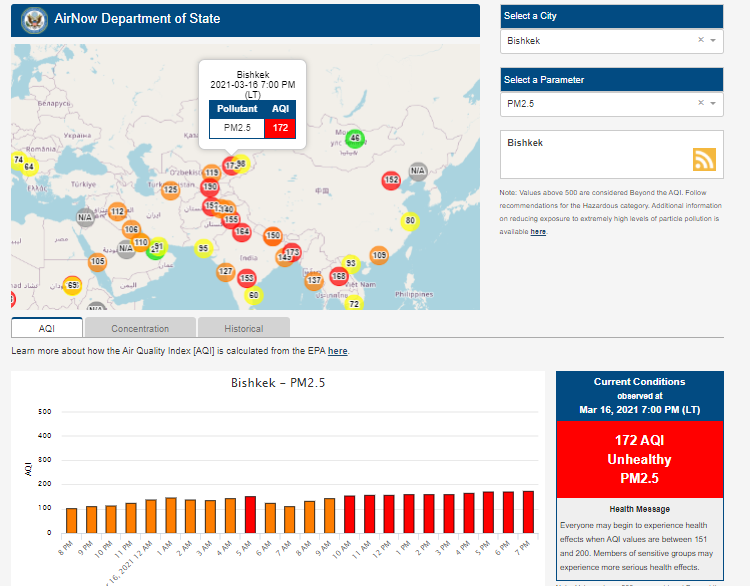Image resolution: width=750 pixels, height=586 pixels.
Task: Select the red 168 AQI map marker
Action: pos(339,275)
